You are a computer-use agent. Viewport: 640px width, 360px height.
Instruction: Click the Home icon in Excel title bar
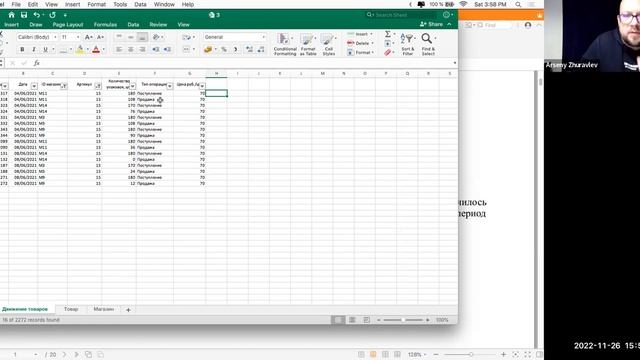tap(11, 15)
